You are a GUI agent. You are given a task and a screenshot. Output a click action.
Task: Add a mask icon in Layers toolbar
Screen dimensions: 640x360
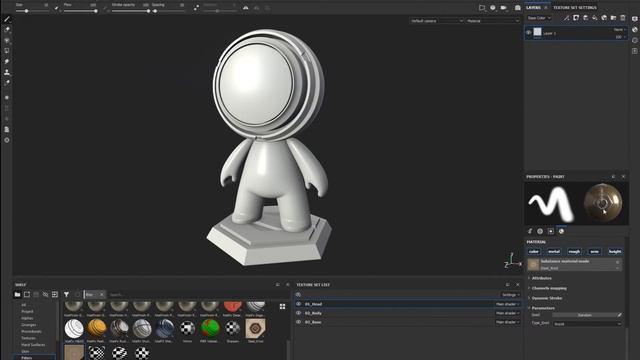[576, 18]
